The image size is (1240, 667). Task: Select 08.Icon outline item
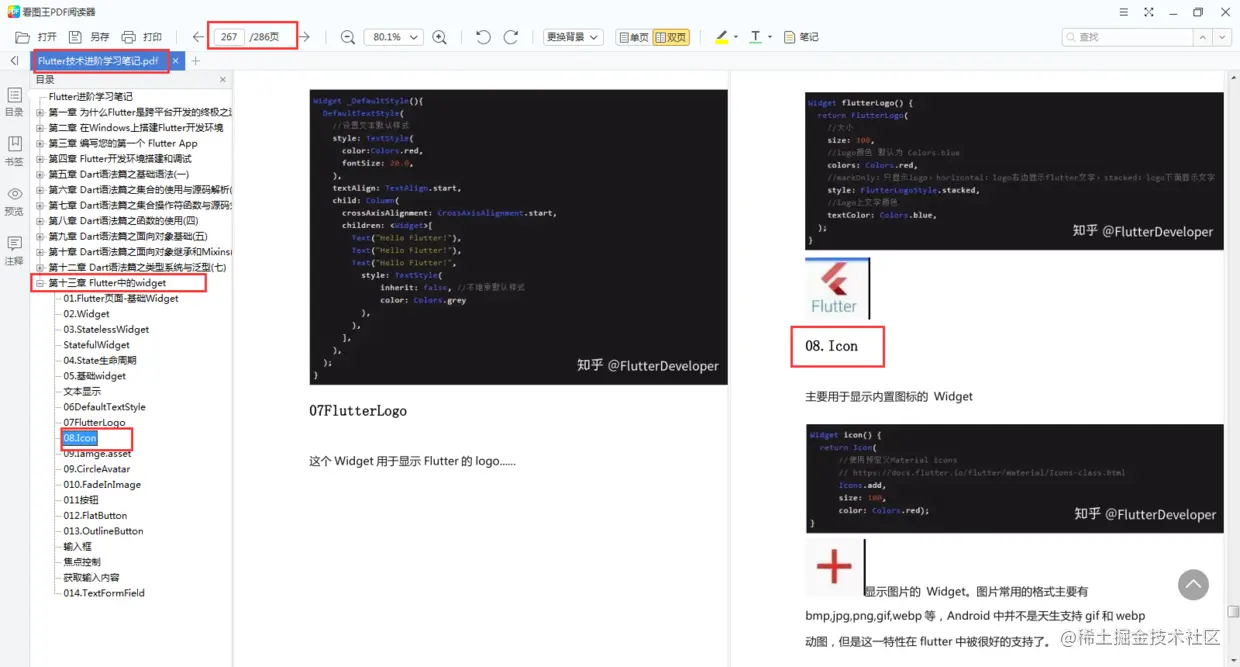point(80,438)
